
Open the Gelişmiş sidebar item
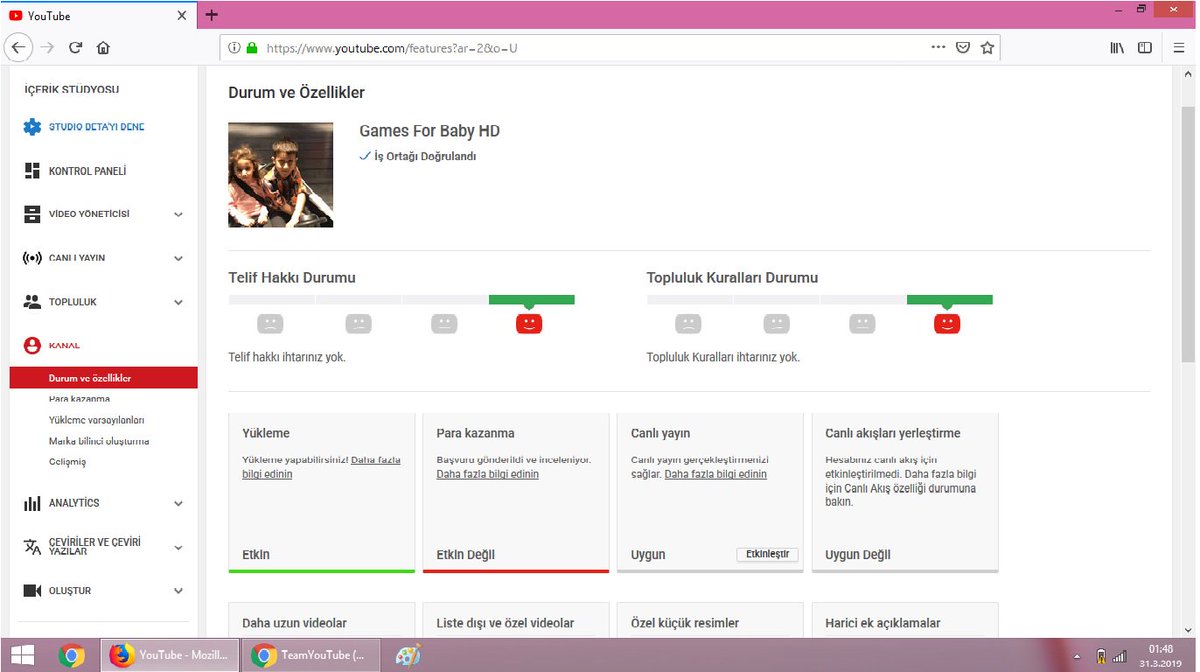coord(67,462)
